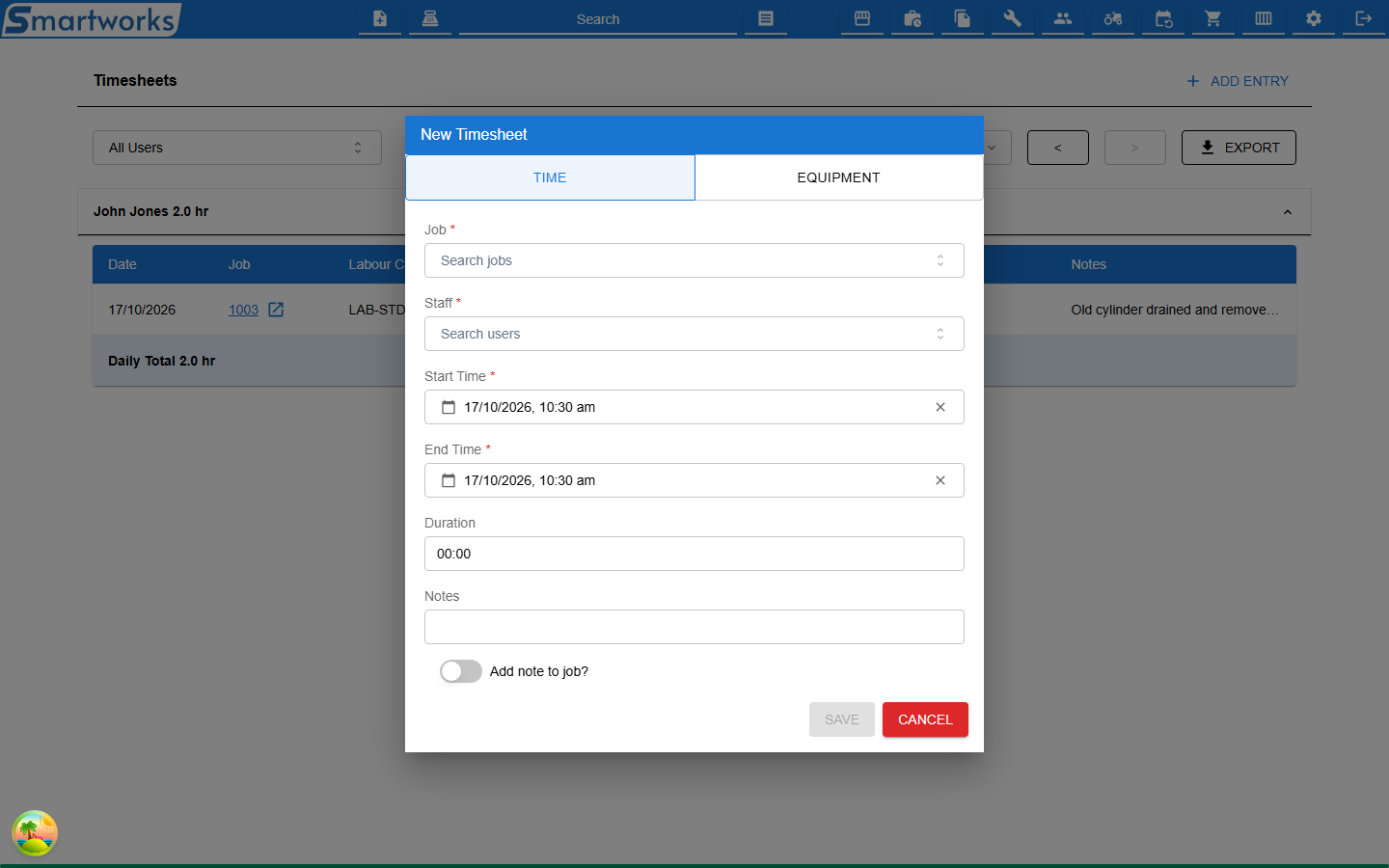Click the list/receipt icon beside search
This screenshot has height=868, width=1389.
[766, 18]
